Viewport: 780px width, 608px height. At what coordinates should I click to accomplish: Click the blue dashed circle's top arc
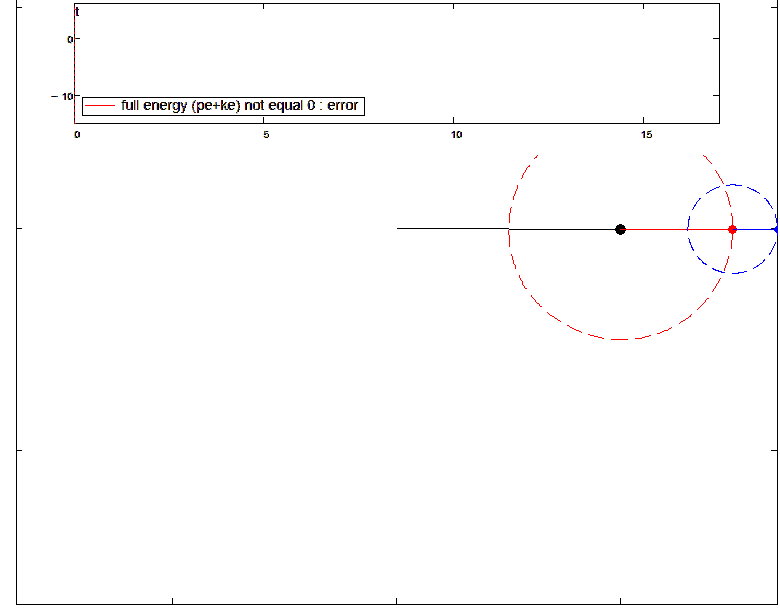[x=733, y=185]
